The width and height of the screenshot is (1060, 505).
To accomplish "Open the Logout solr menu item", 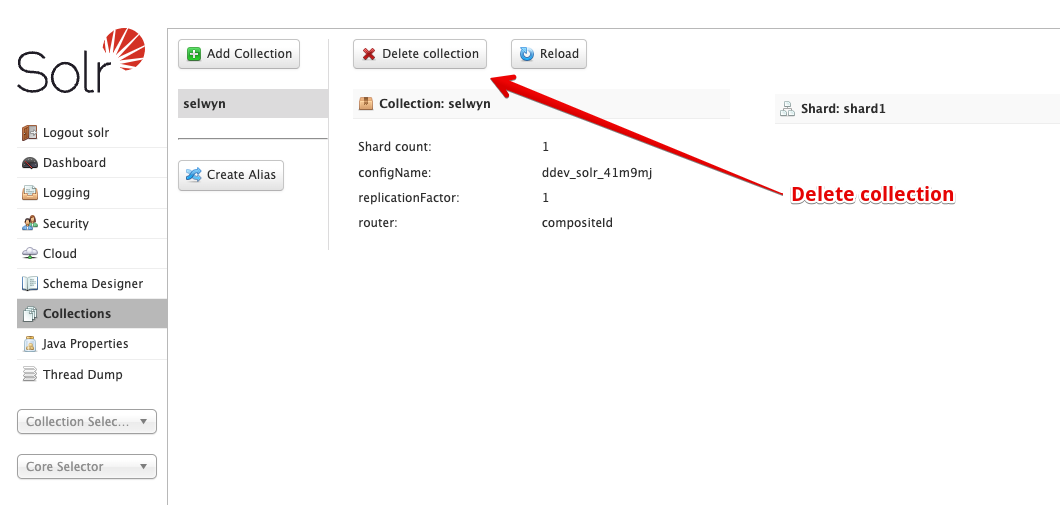I will 92,133.
